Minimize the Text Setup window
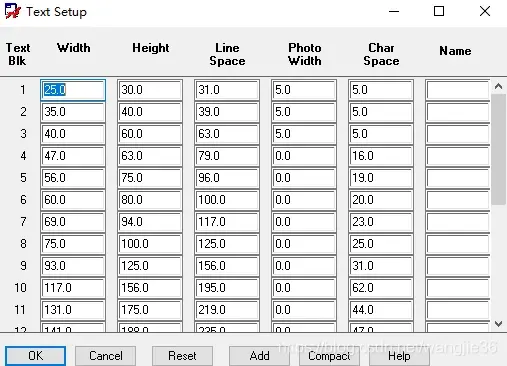Viewport: 507px width, 366px height. click(x=394, y=11)
